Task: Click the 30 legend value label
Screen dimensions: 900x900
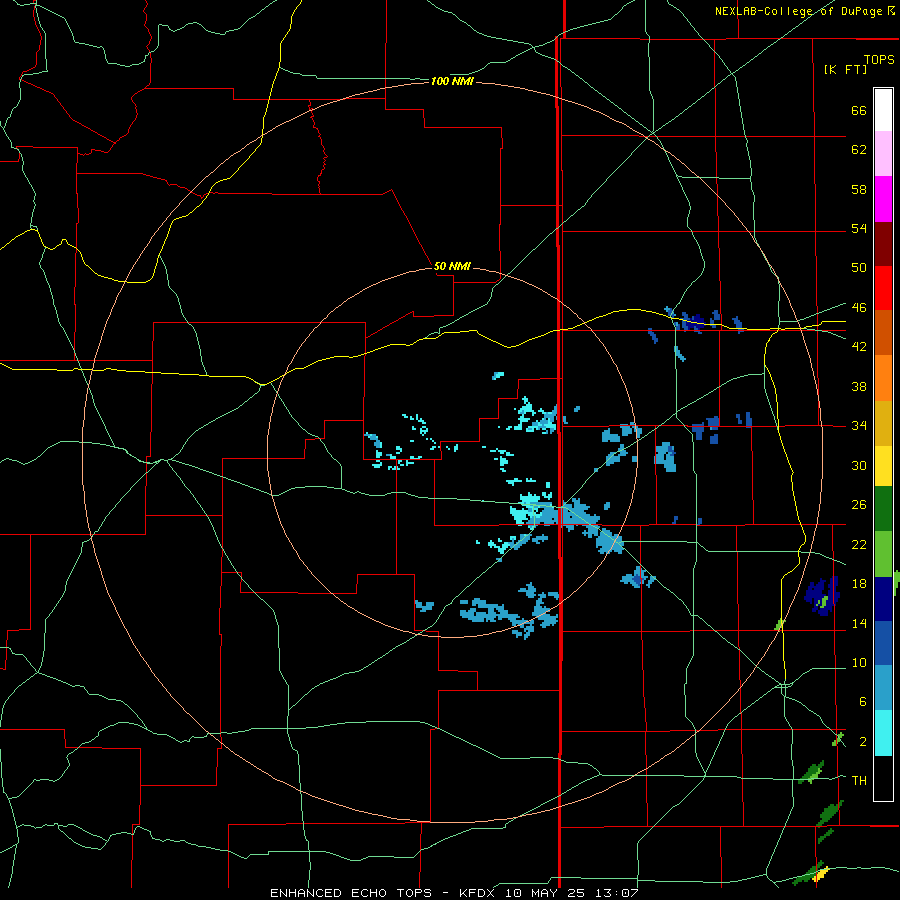Action: (x=859, y=465)
